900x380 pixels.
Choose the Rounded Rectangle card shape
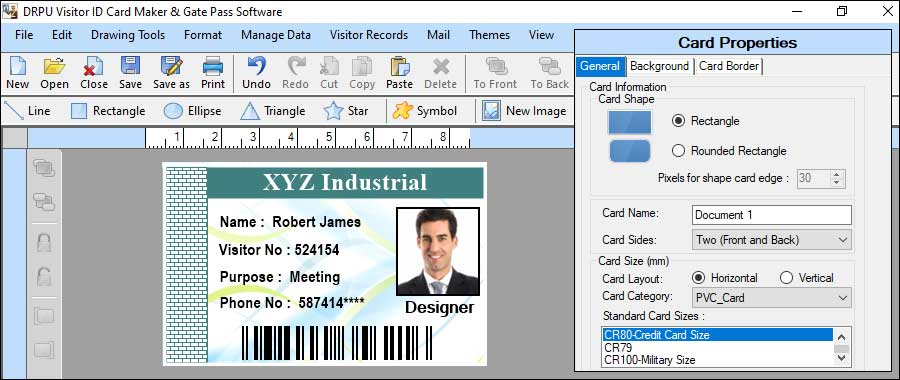(678, 151)
